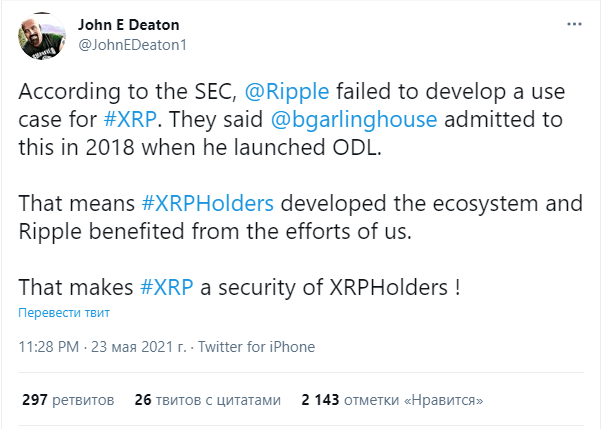Click the first #XRP hashtag after 'case for'
Image resolution: width=601 pixels, height=429 pixels.
click(x=130, y=119)
